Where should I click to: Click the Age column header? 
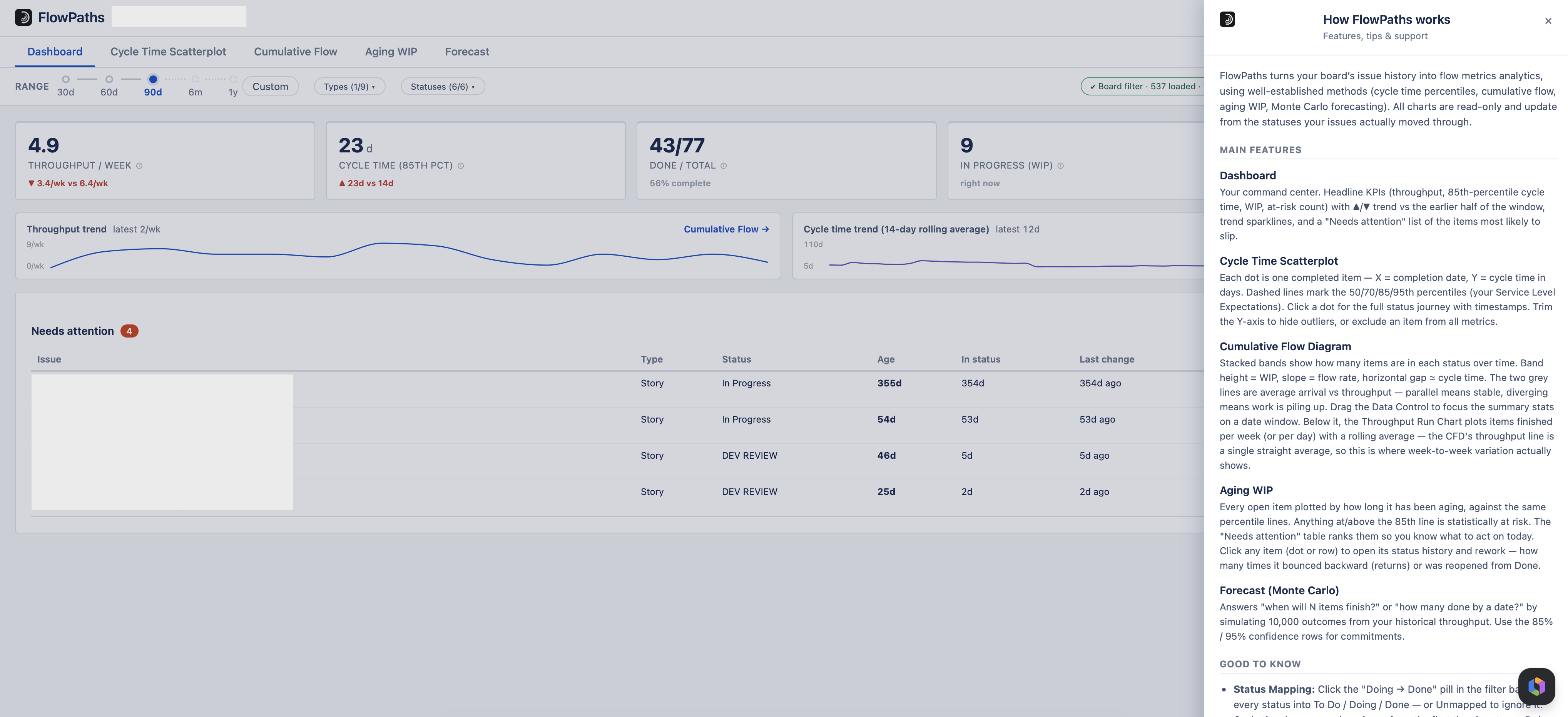pyautogui.click(x=886, y=359)
